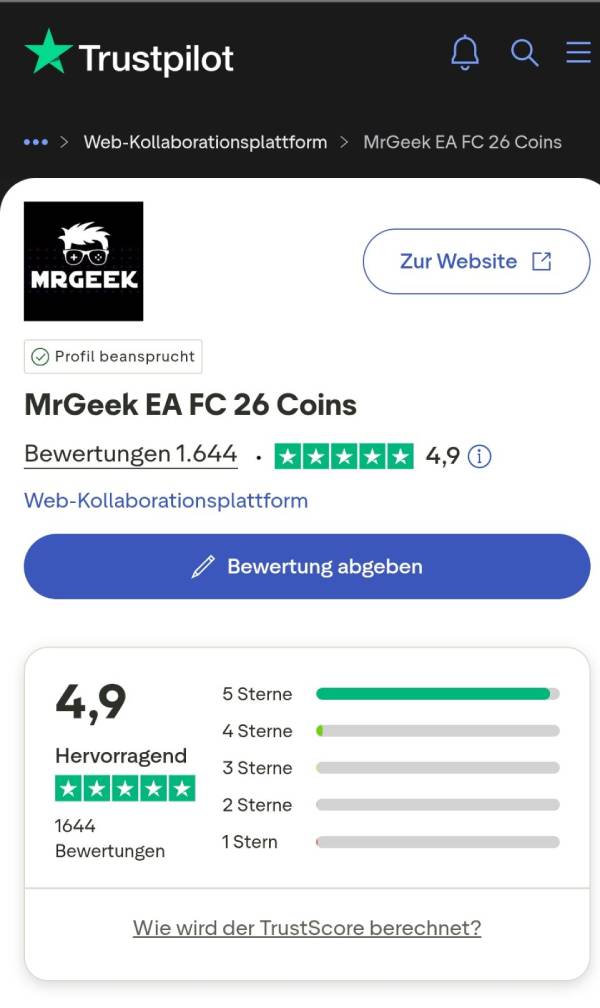This screenshot has width=600, height=1008.
Task: Open the hamburger navigation menu
Action: [x=578, y=53]
